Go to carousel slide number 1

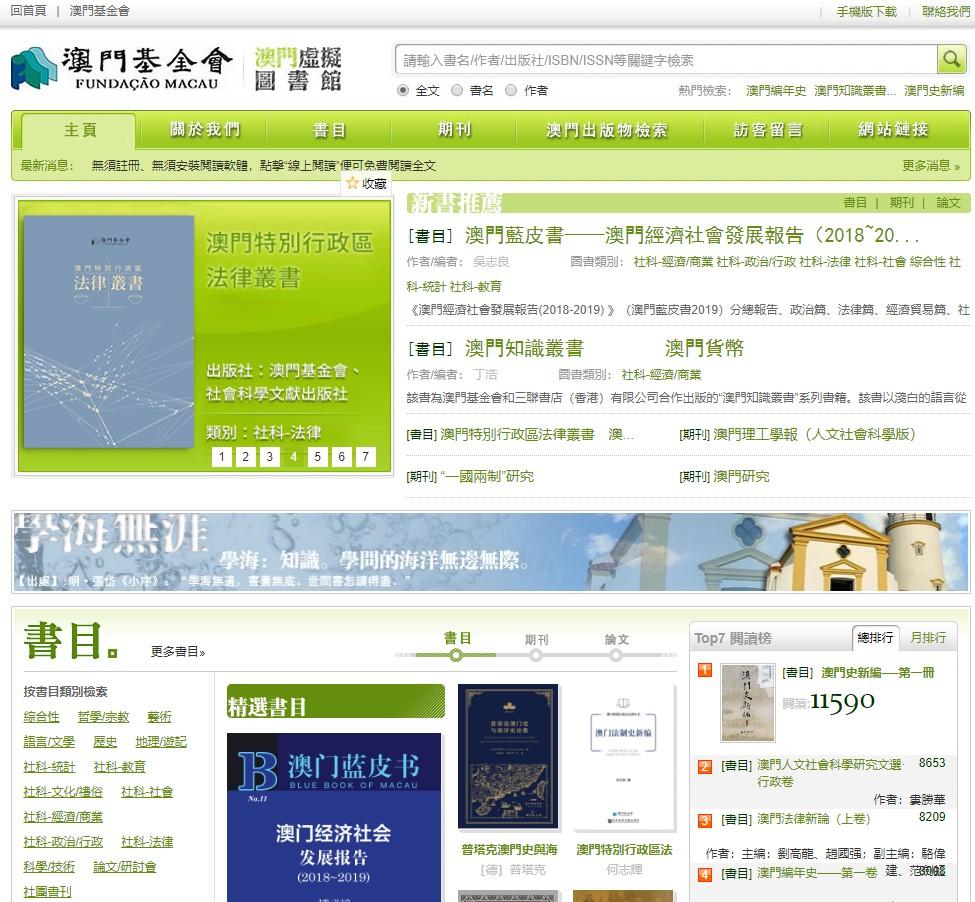click(x=222, y=457)
